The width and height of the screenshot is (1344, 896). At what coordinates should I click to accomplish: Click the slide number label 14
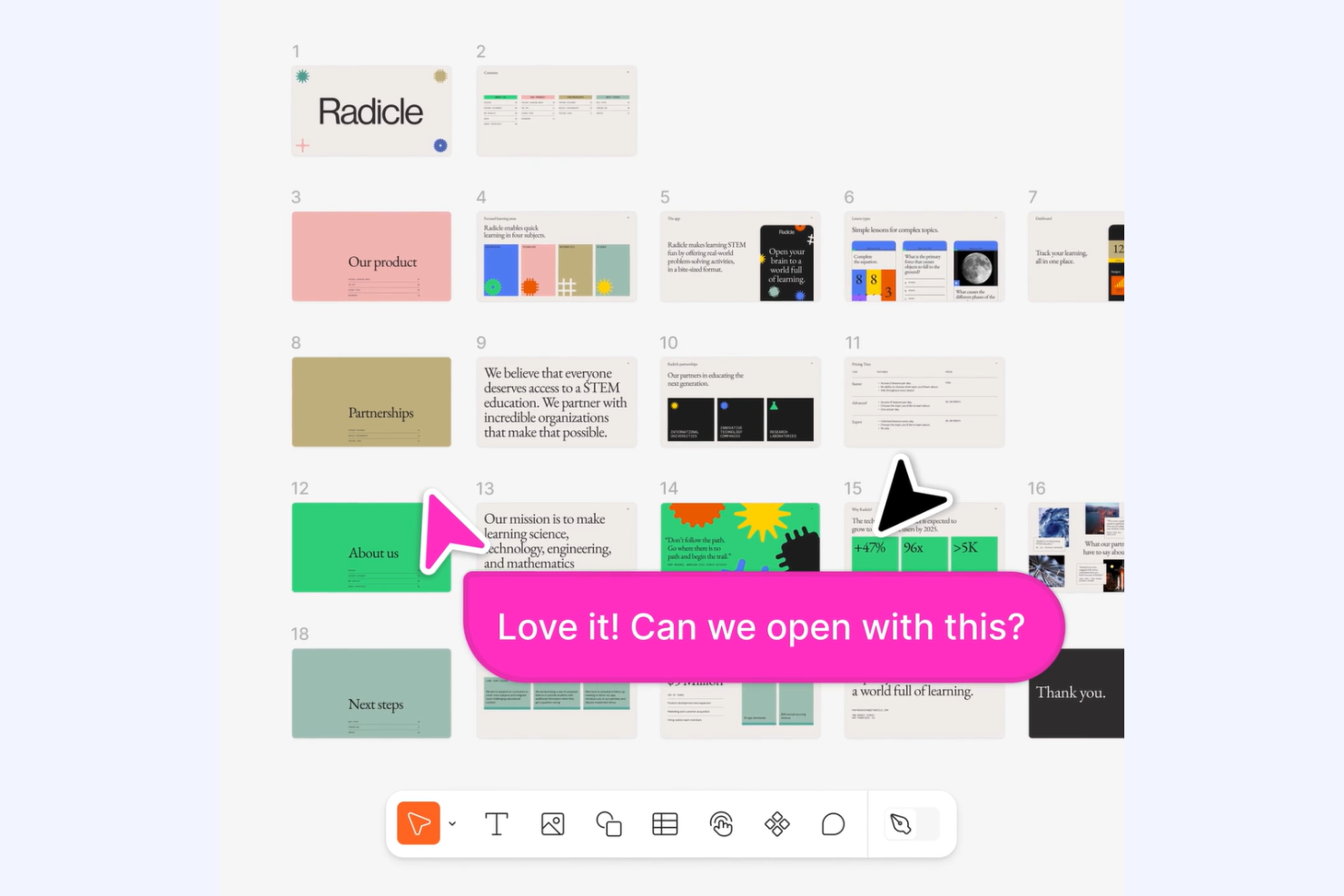point(668,488)
